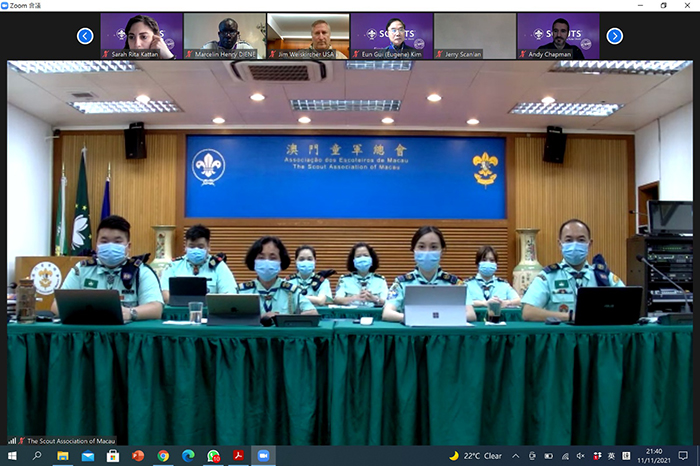This screenshot has height=466, width=700.
Task: Select Marcelin Henry DIENE's video thumbnail
Action: [x=225, y=36]
